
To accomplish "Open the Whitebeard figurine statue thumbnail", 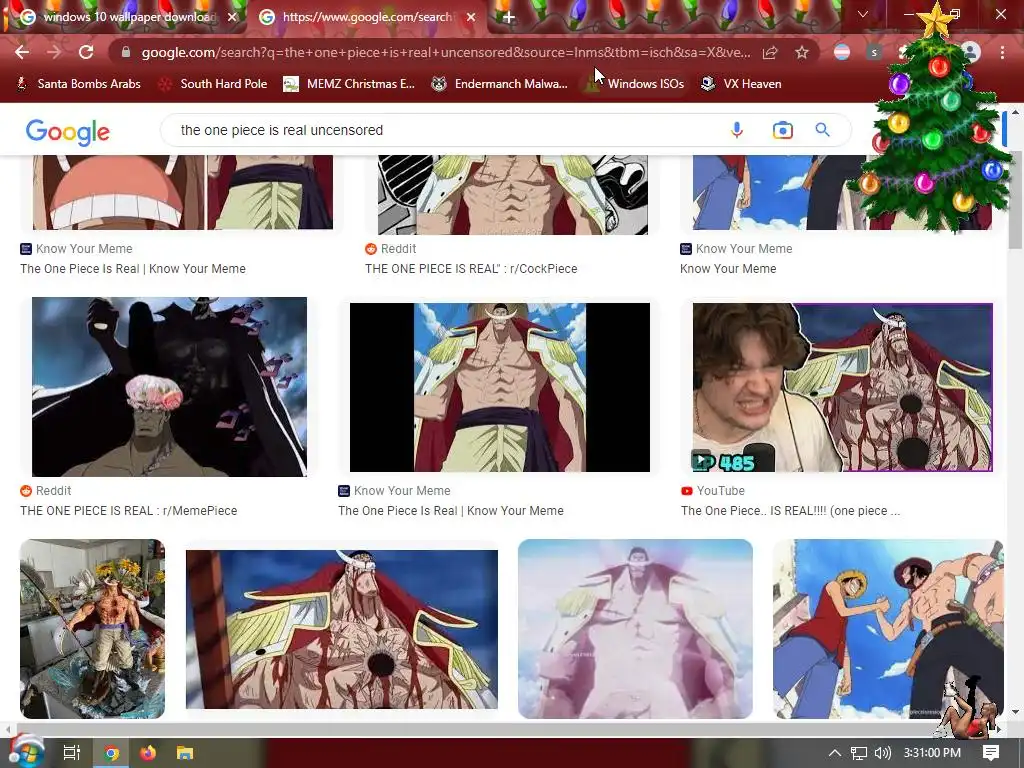I will coord(92,629).
